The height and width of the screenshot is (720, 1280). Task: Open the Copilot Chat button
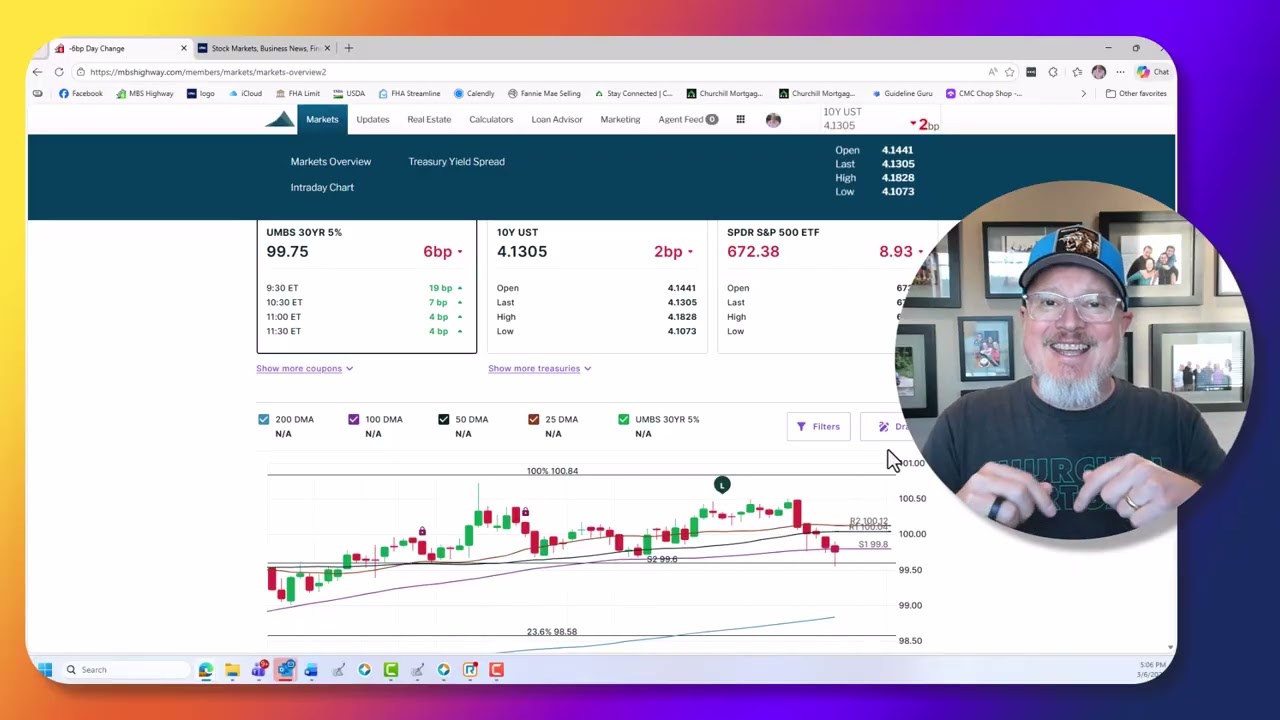(1153, 72)
